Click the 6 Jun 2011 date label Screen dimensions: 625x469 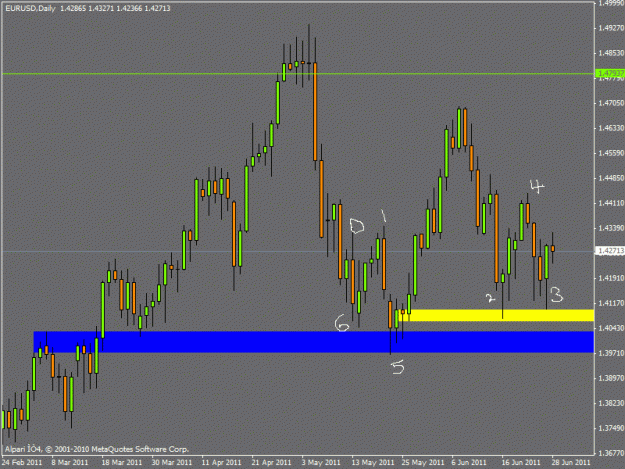[x=469, y=463]
